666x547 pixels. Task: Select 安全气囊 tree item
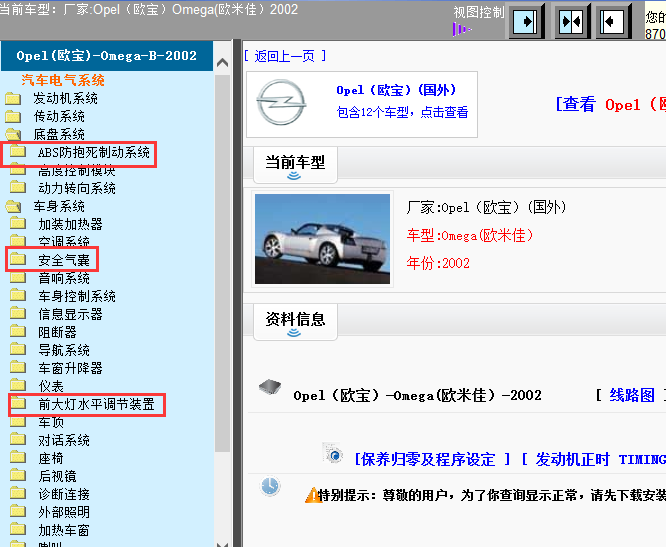pyautogui.click(x=64, y=260)
